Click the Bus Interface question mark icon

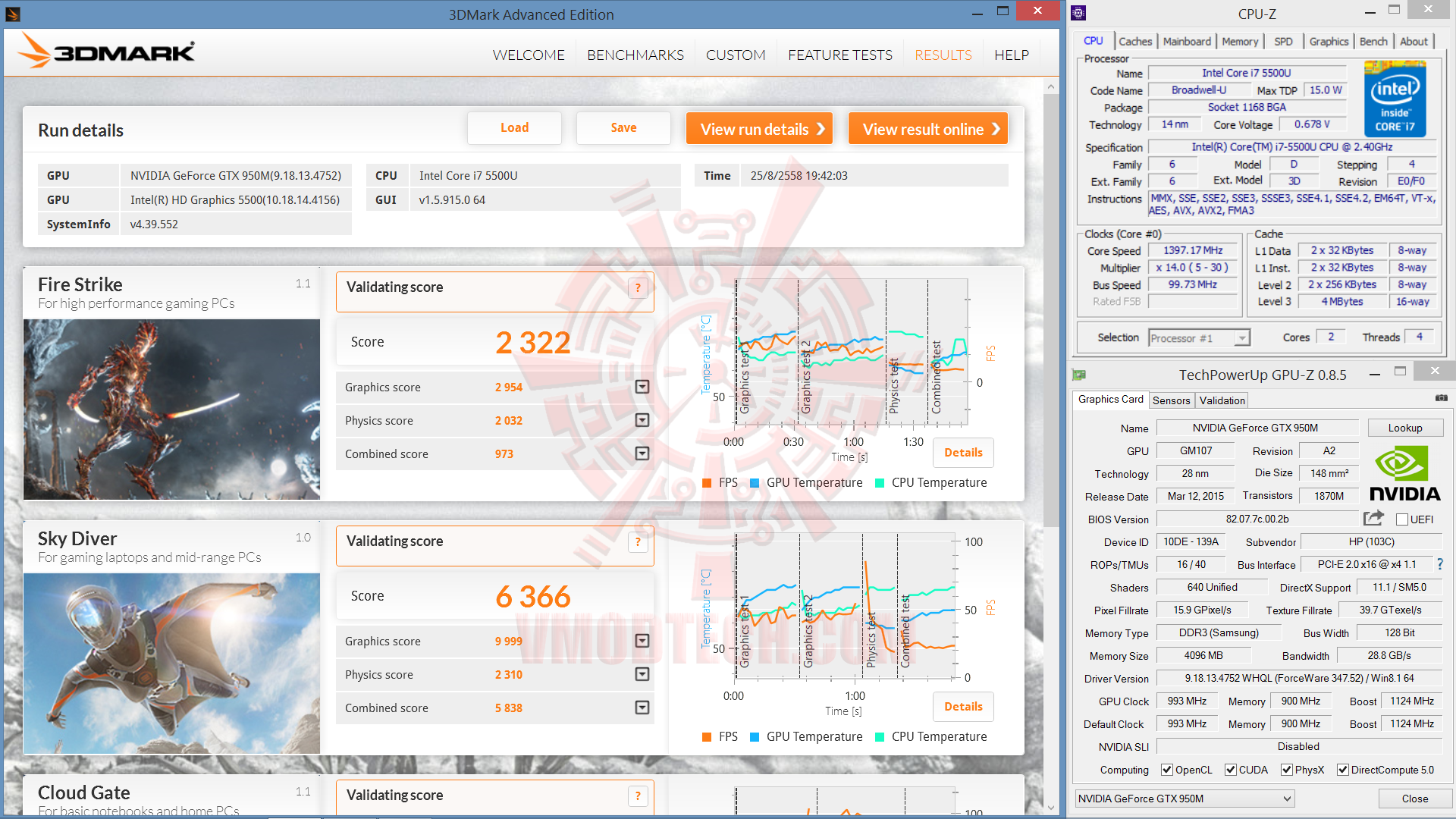pyautogui.click(x=1439, y=564)
